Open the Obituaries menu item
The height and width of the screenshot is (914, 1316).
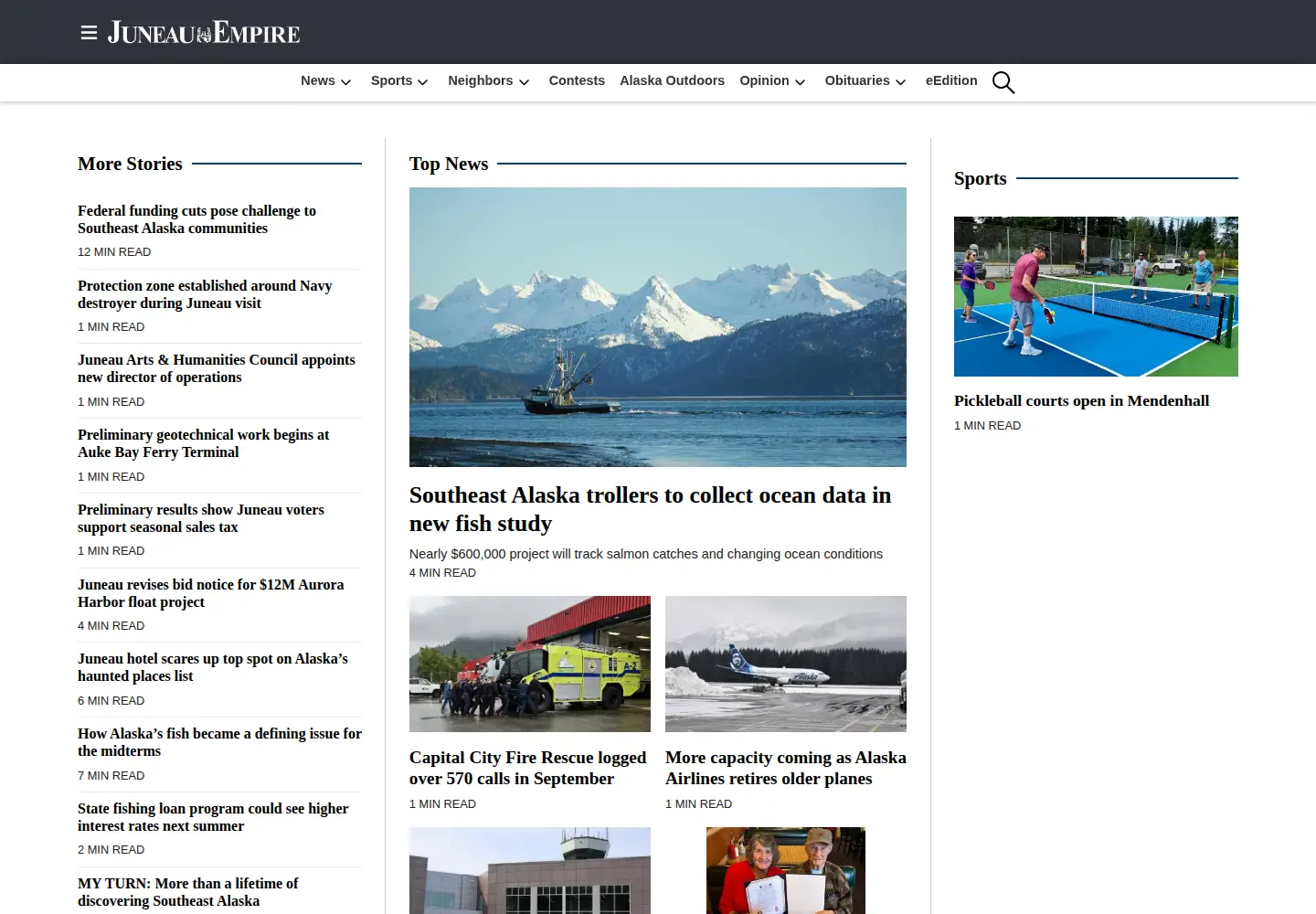point(857,80)
